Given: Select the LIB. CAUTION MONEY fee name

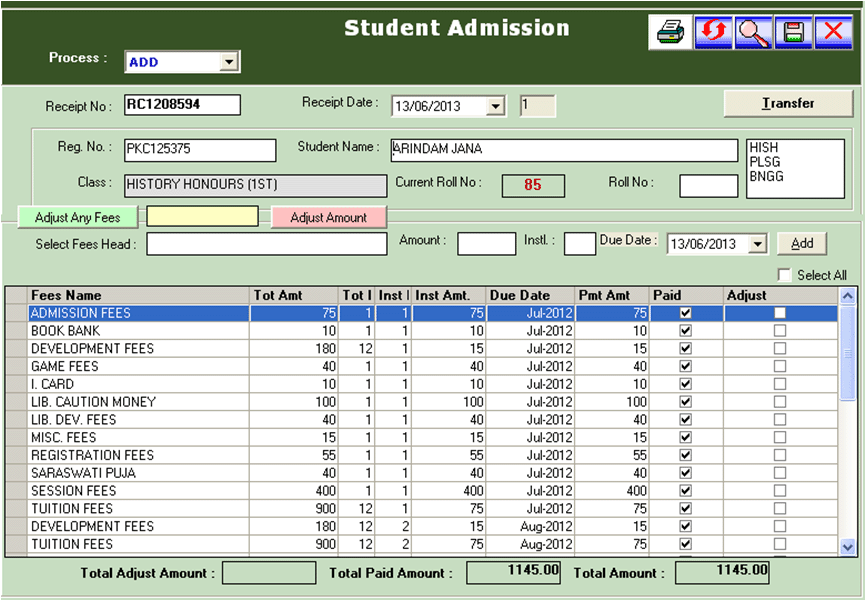Looking at the screenshot, I should pyautogui.click(x=93, y=402).
